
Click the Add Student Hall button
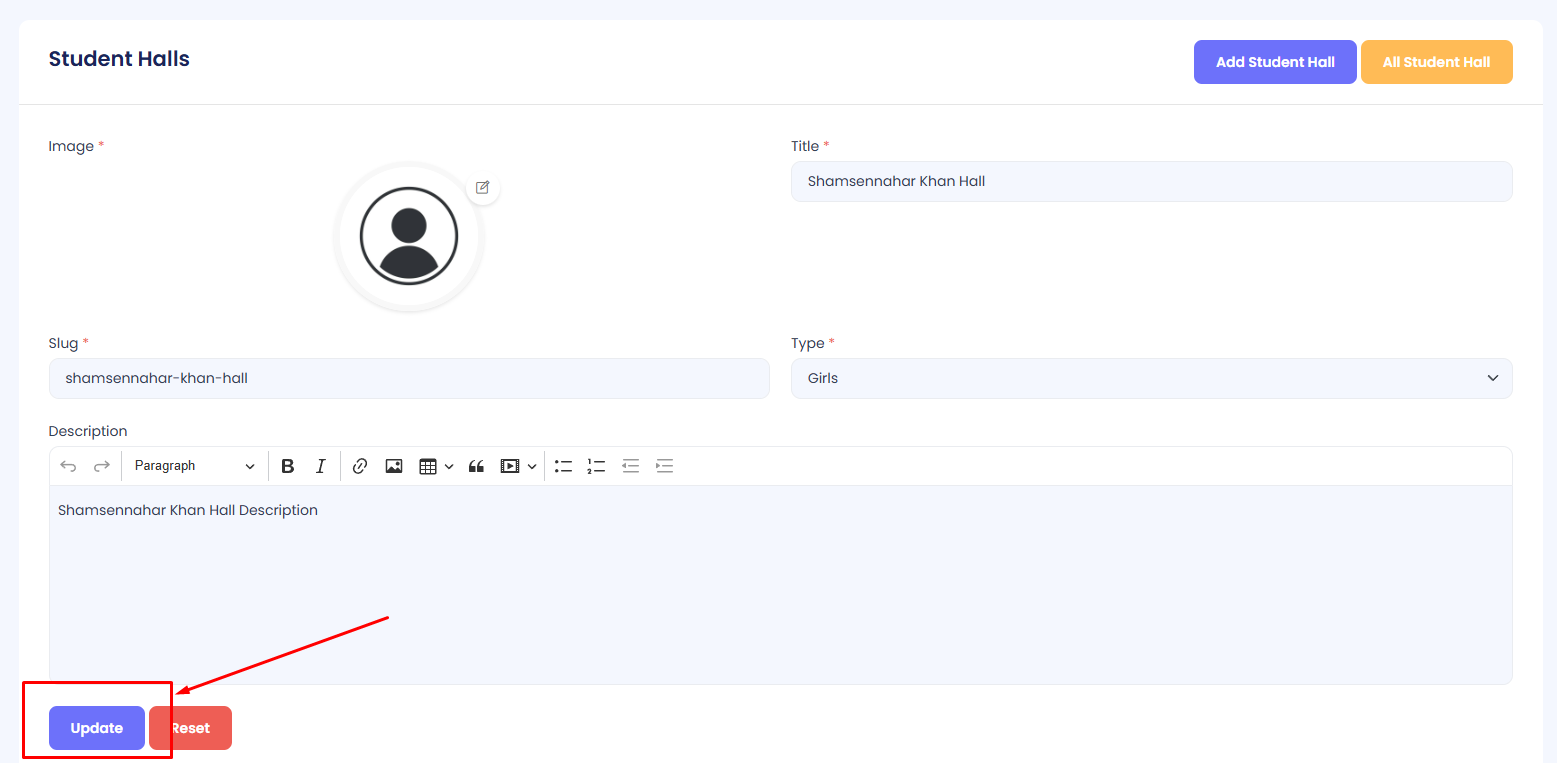pos(1275,62)
